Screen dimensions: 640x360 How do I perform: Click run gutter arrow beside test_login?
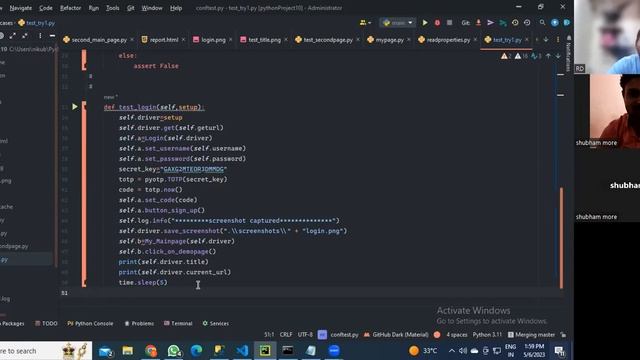75,107
